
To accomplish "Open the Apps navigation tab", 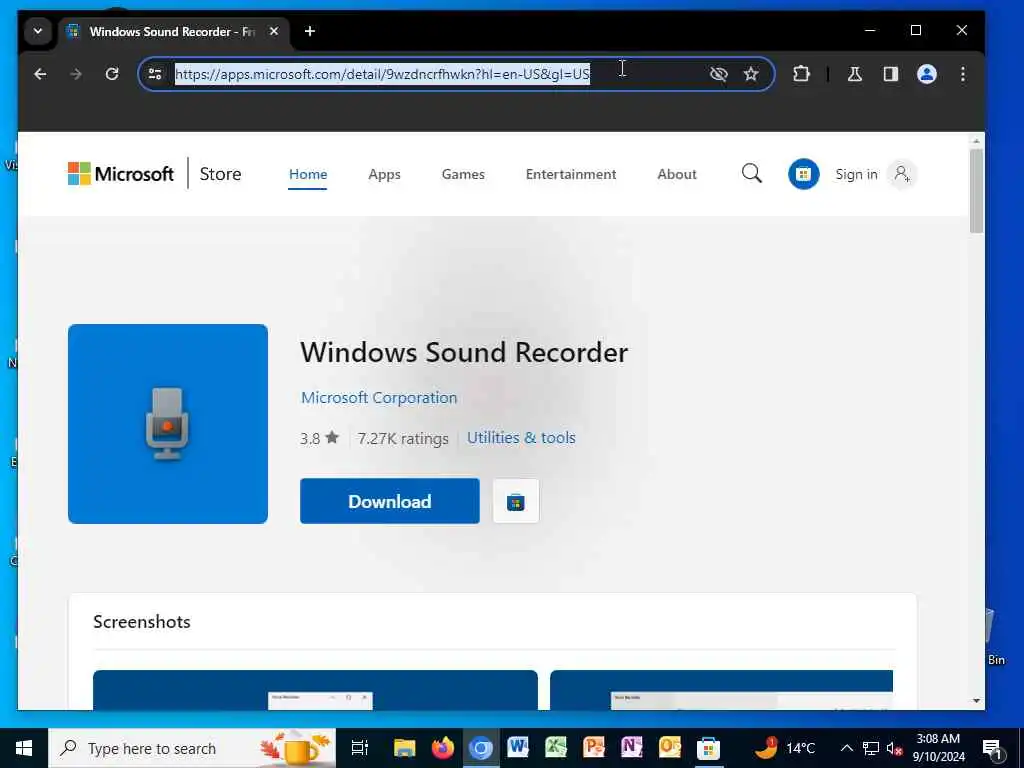I will 384,174.
